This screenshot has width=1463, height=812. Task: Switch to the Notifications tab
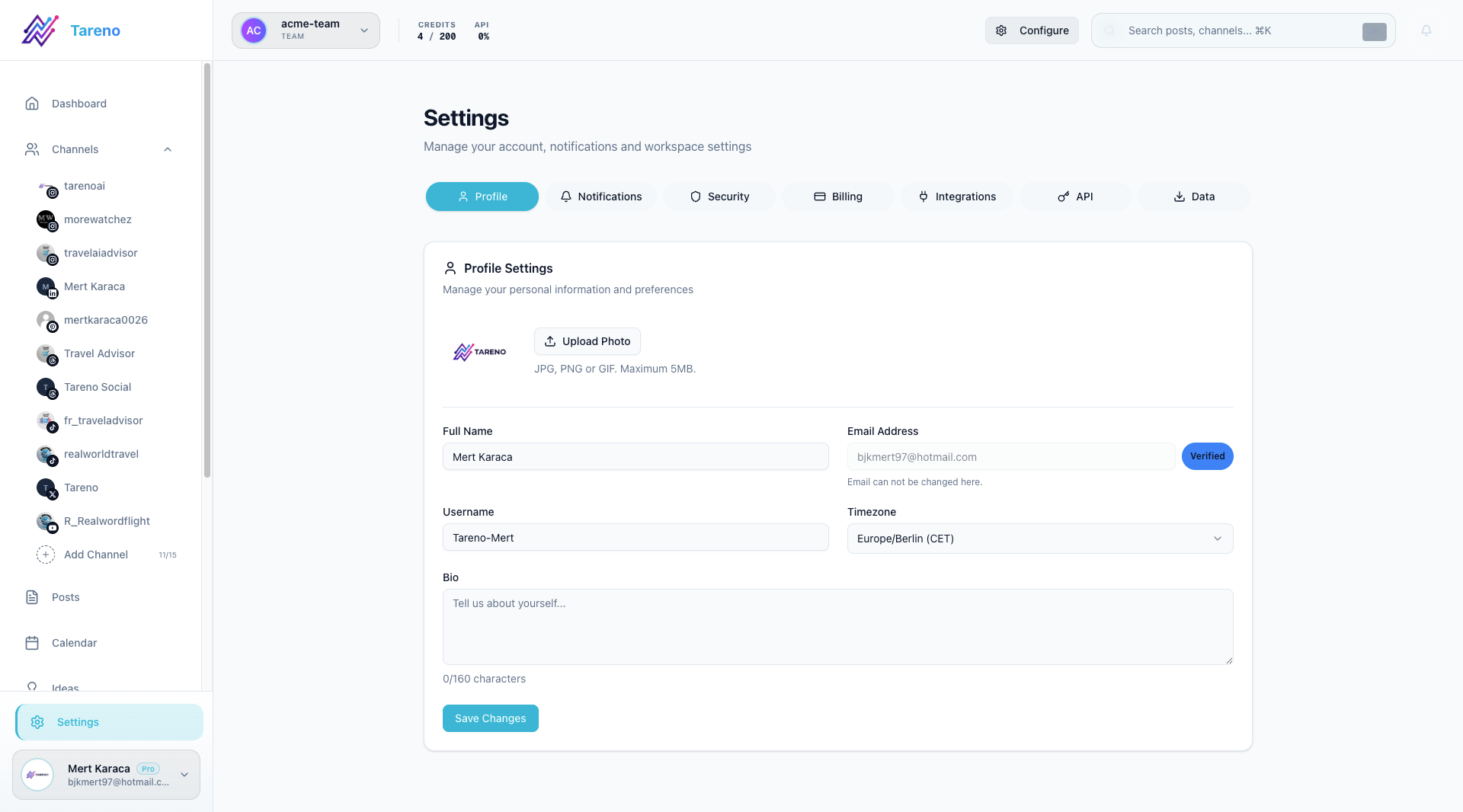[601, 197]
